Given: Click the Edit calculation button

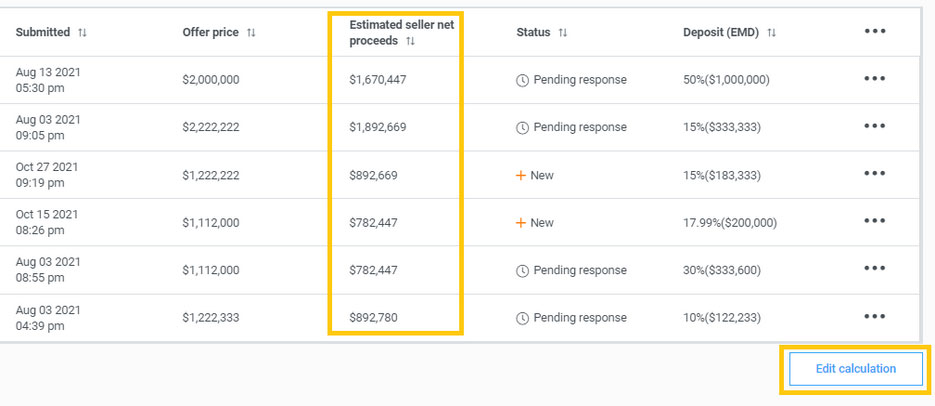Looking at the screenshot, I should coord(855,369).
